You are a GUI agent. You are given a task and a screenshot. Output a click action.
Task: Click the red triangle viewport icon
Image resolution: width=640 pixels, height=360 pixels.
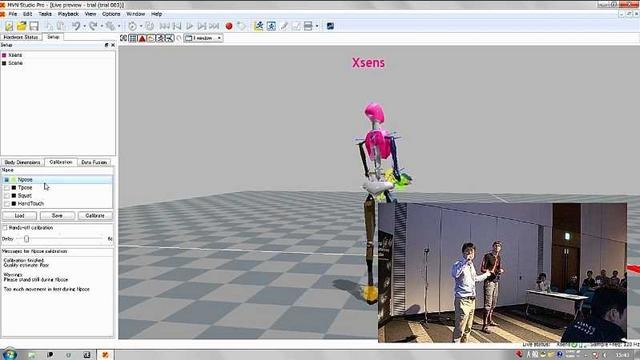point(142,38)
